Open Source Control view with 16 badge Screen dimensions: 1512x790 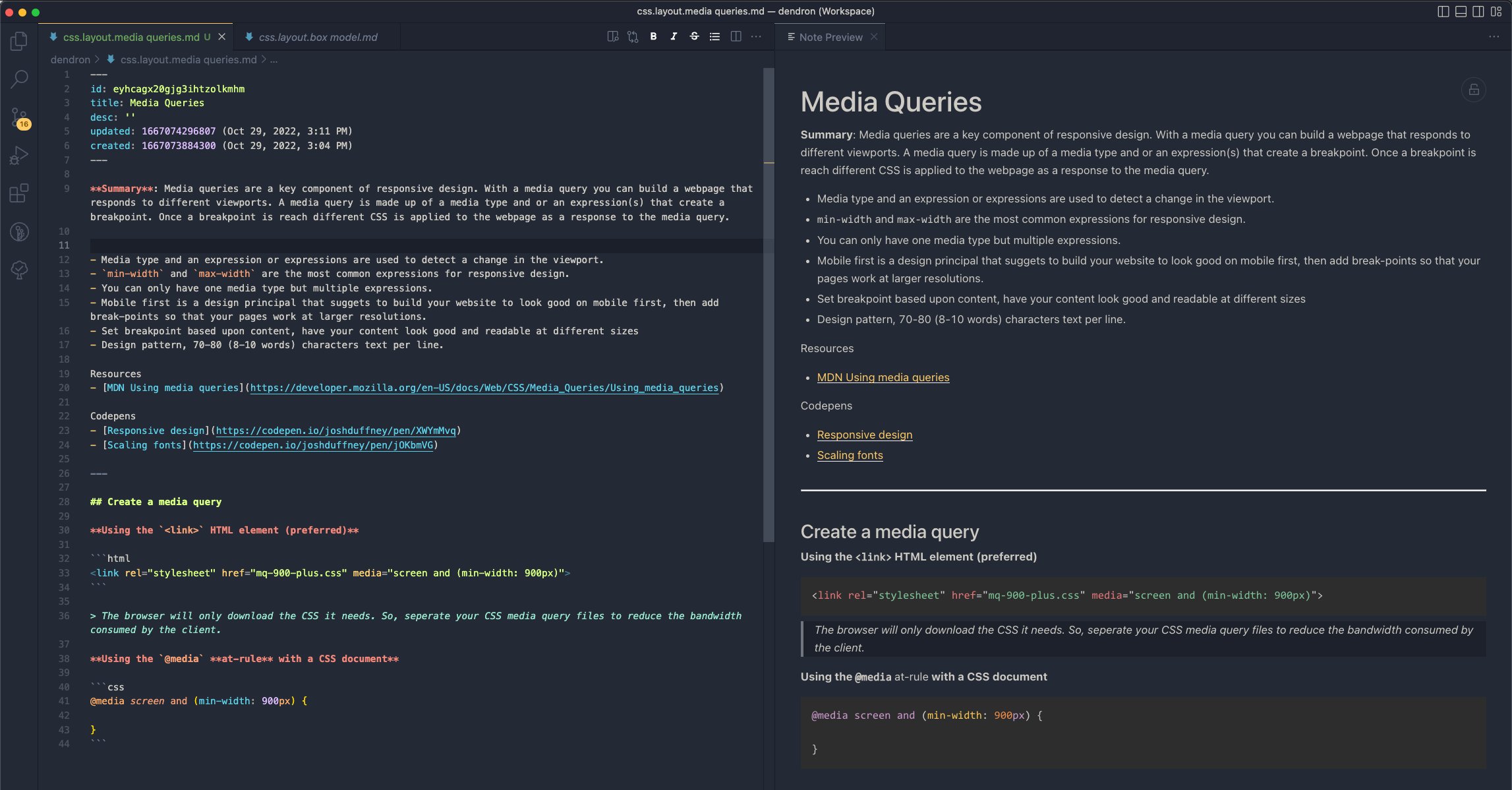tap(19, 118)
